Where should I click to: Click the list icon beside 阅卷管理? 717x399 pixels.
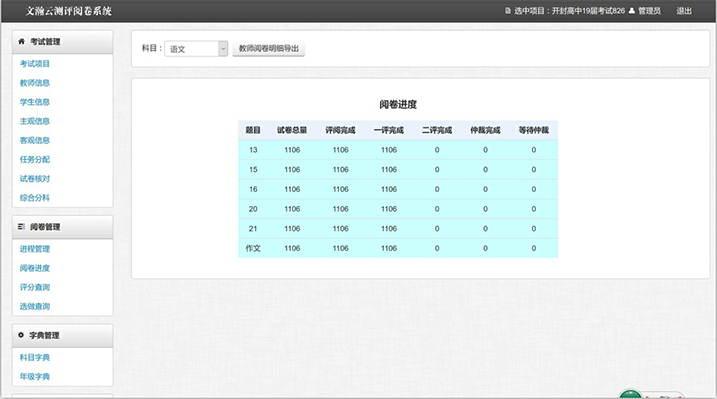21,227
